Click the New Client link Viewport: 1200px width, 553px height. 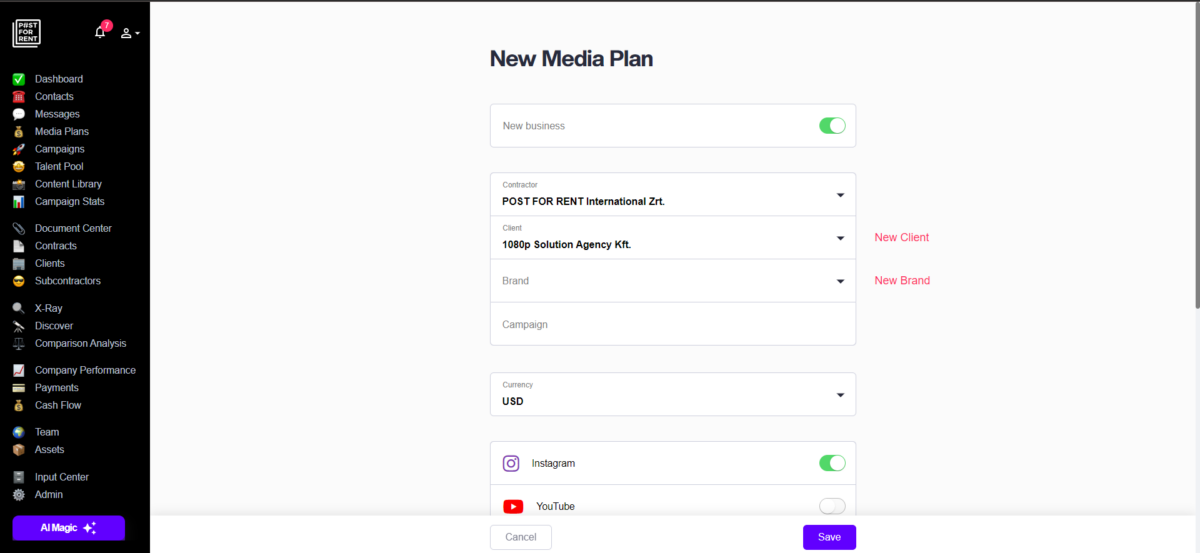coord(901,238)
